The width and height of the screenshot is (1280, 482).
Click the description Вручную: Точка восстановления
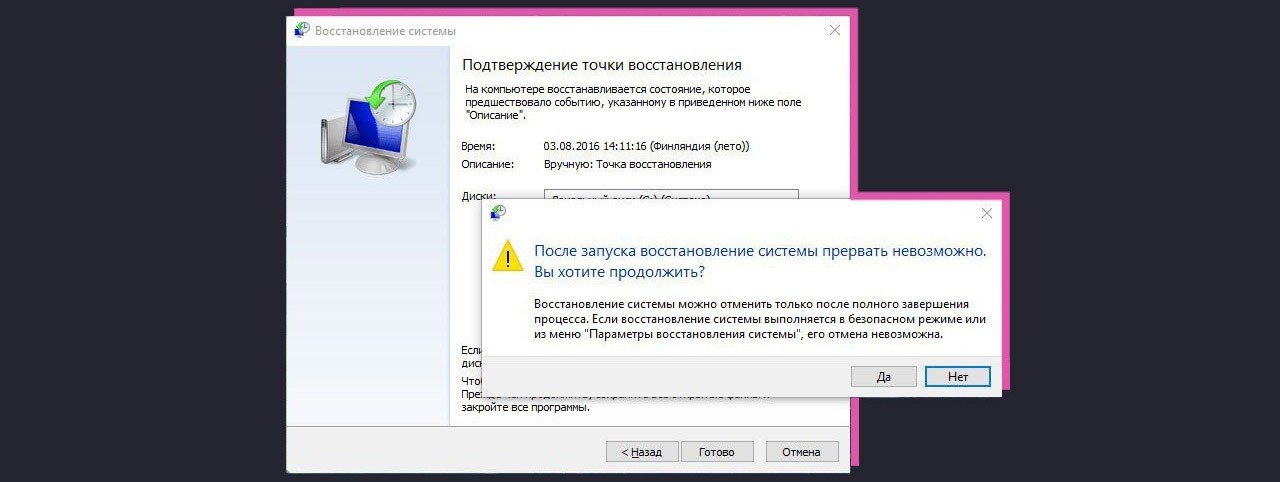pos(627,164)
